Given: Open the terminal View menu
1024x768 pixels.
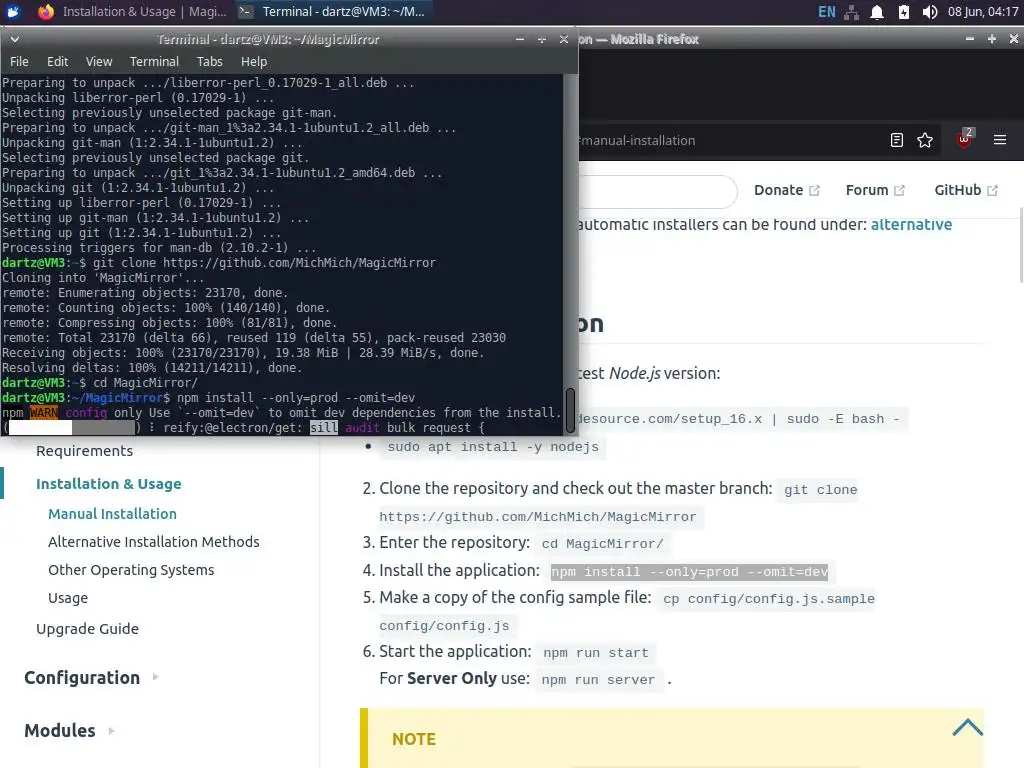Looking at the screenshot, I should [99, 61].
